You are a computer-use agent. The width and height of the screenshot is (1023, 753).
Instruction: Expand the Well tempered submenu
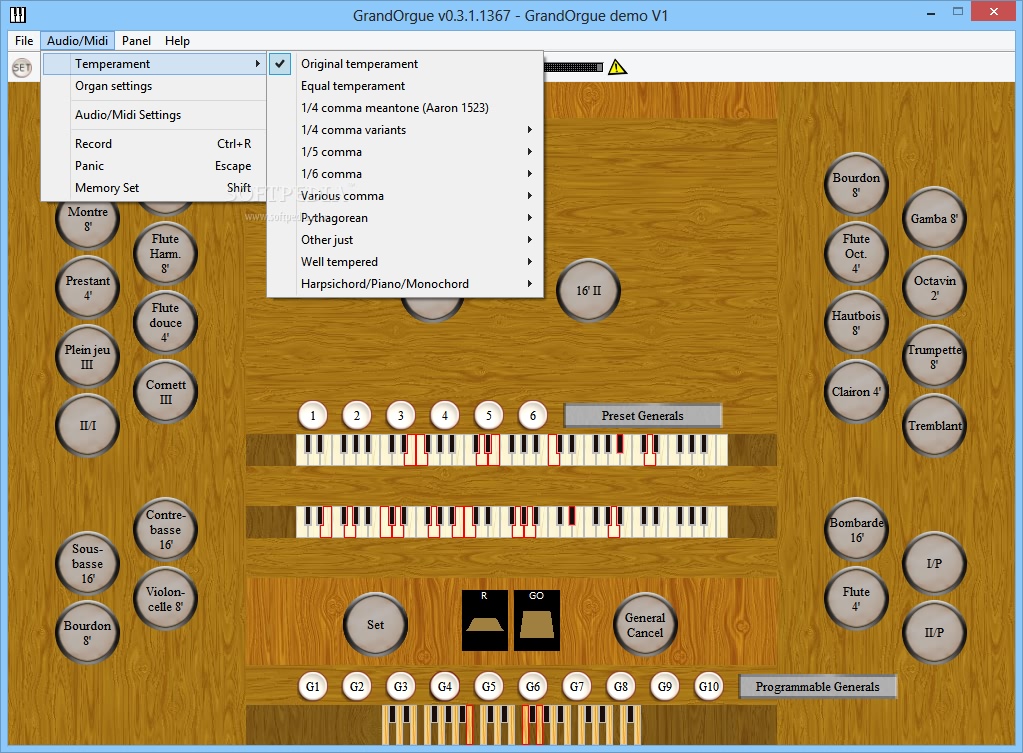coord(405,262)
